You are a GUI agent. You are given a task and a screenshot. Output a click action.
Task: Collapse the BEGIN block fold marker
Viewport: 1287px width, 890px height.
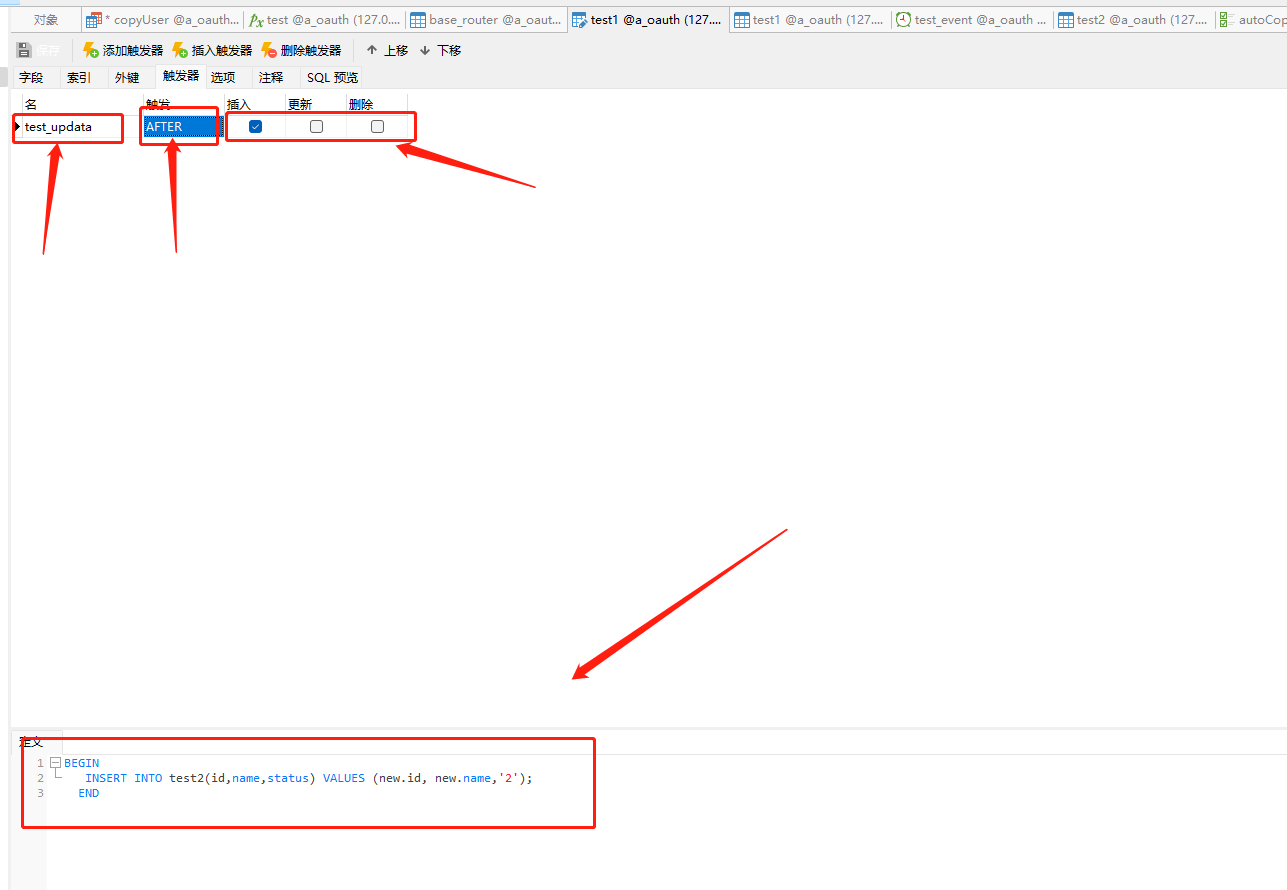pyautogui.click(x=56, y=763)
